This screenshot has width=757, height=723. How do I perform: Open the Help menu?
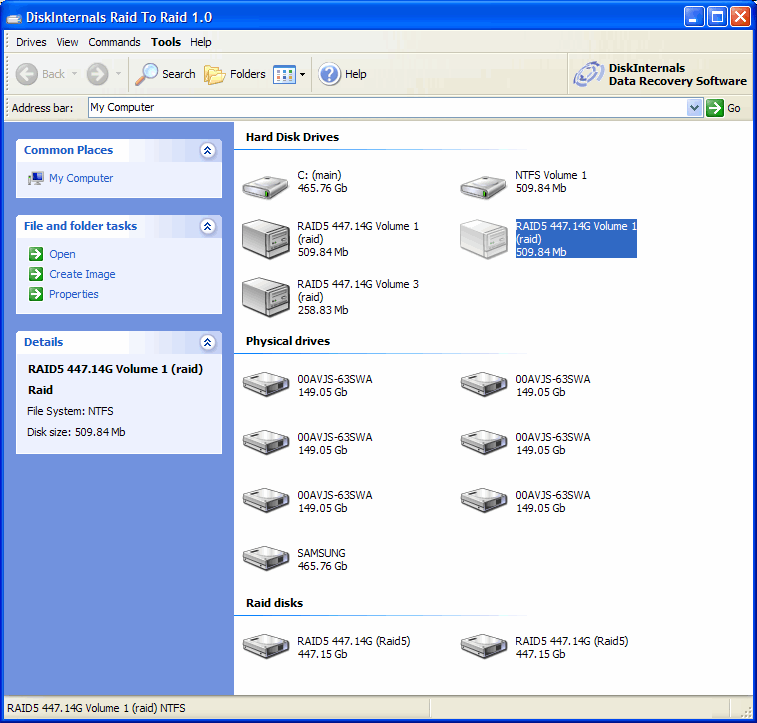pos(201,42)
